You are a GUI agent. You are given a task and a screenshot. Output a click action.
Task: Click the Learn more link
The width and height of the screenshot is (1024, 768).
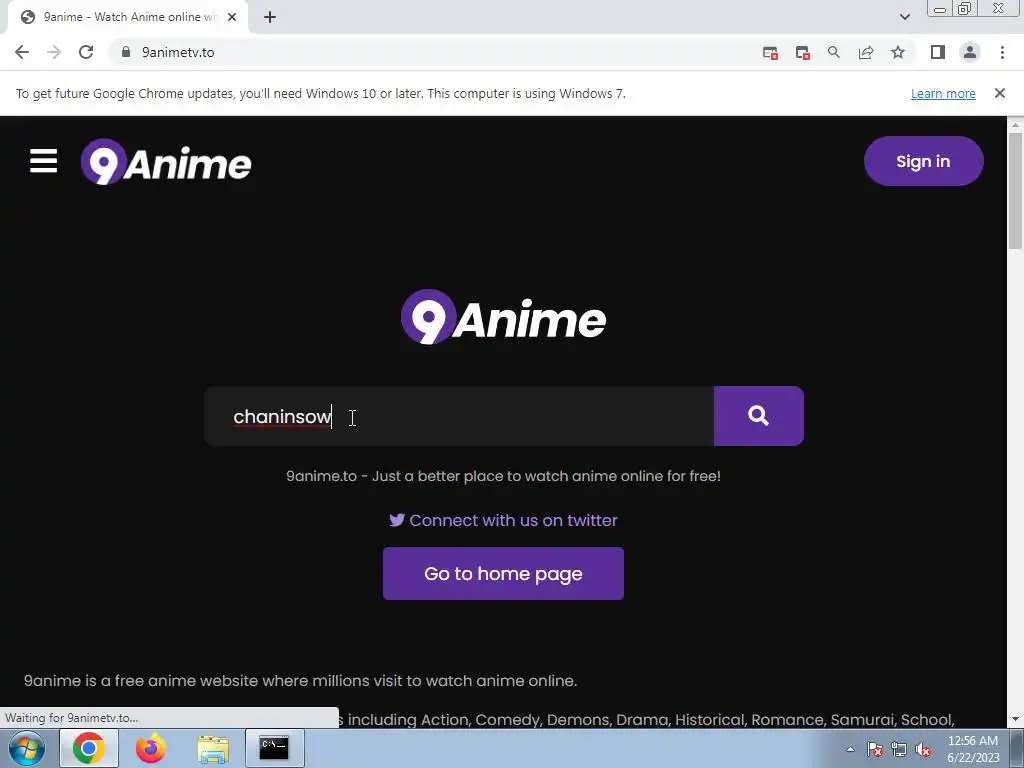pos(943,93)
